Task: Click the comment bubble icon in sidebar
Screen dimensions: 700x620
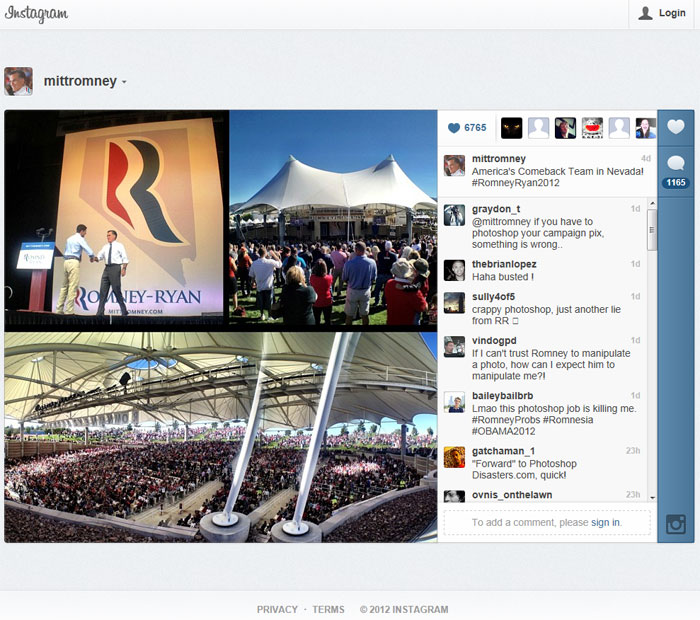Action: [675, 163]
